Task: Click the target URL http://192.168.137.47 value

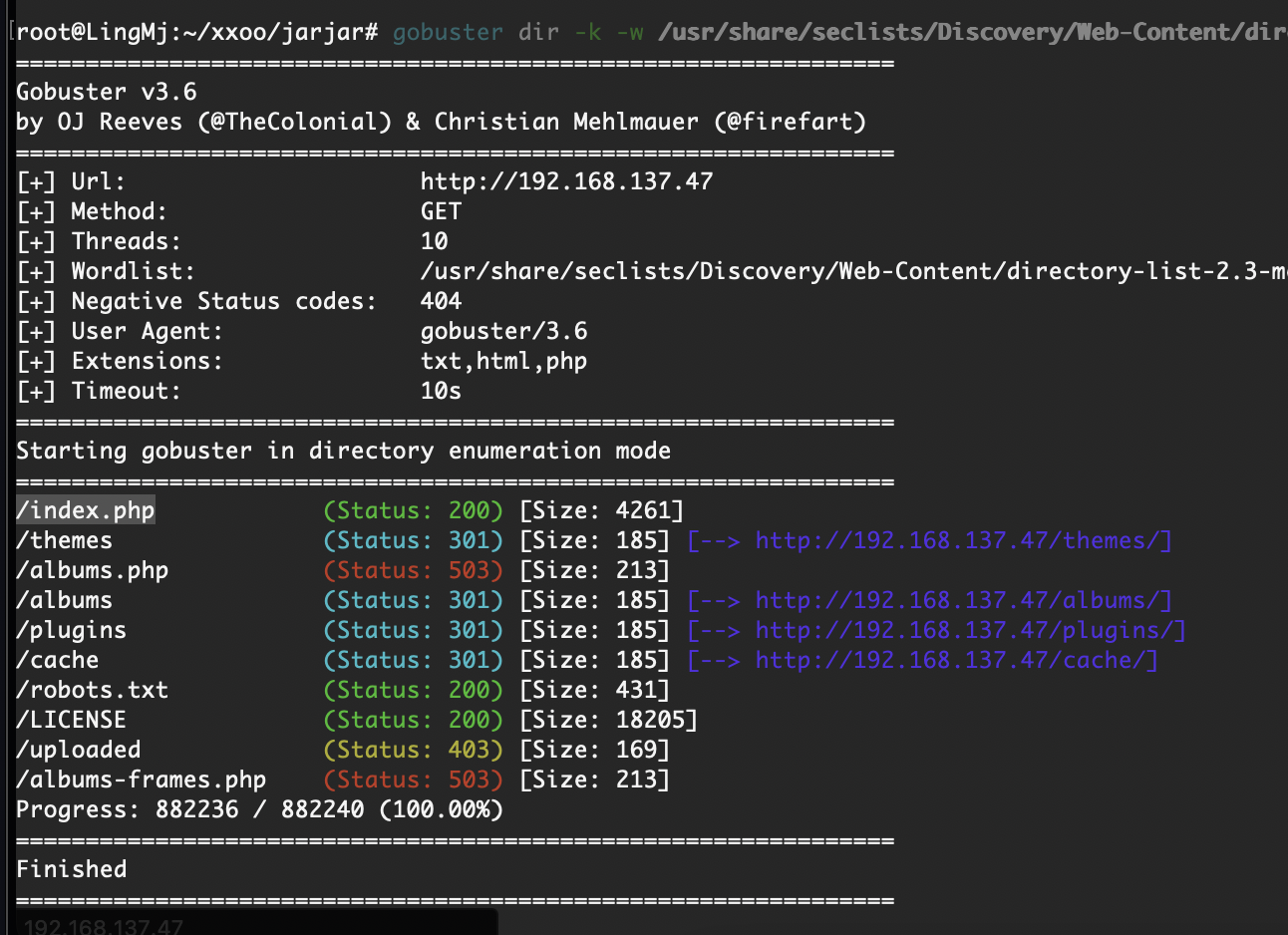Action: [x=567, y=181]
